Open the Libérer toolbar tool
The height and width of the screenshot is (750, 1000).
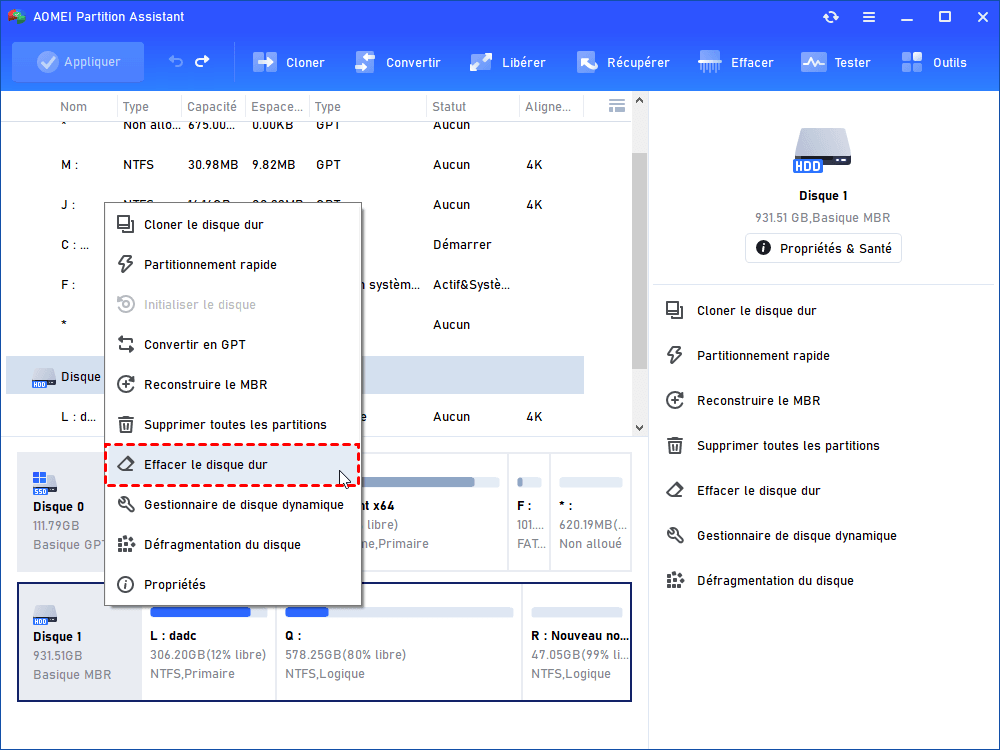[x=507, y=62]
